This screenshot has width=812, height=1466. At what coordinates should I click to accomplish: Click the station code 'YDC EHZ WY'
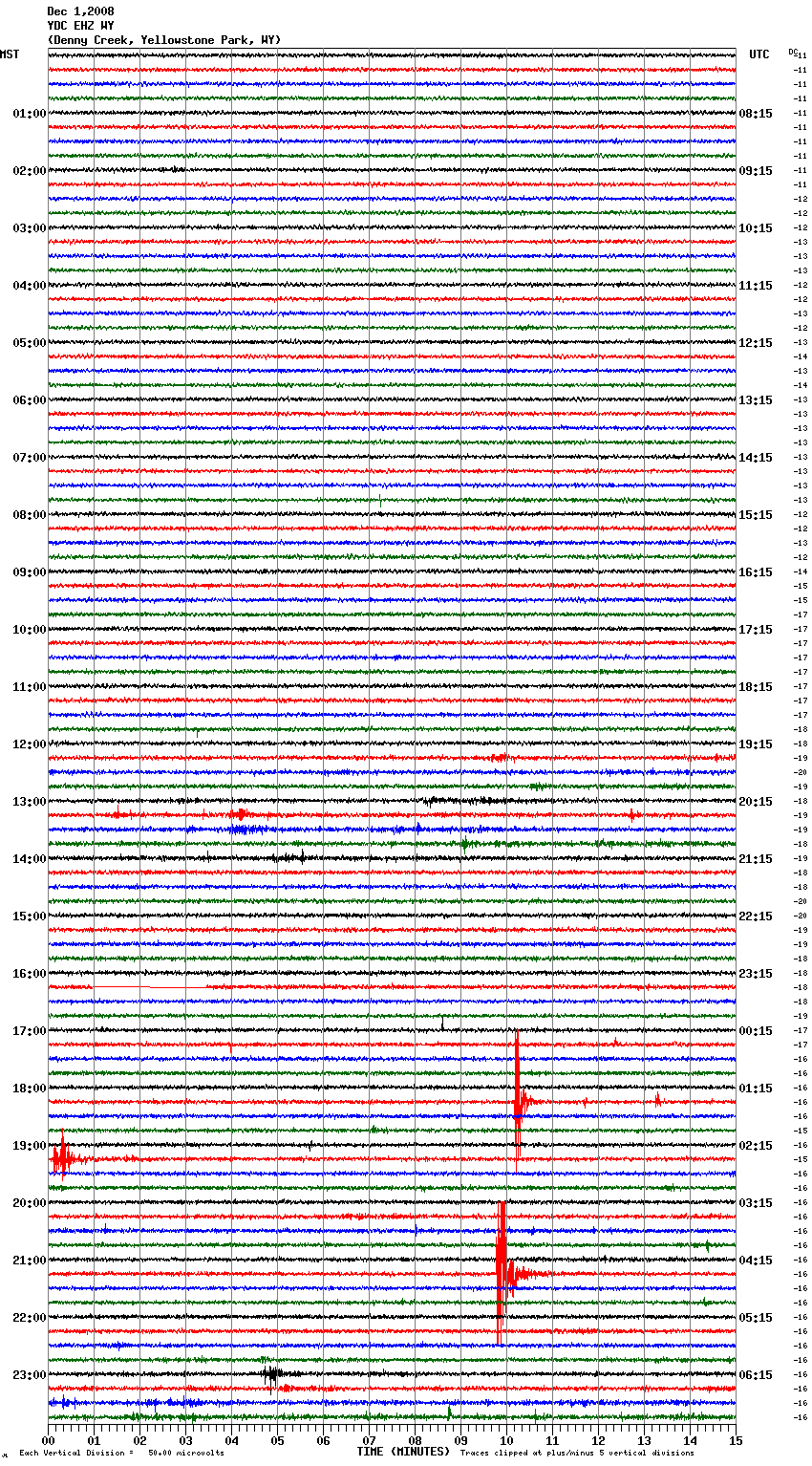point(80,26)
